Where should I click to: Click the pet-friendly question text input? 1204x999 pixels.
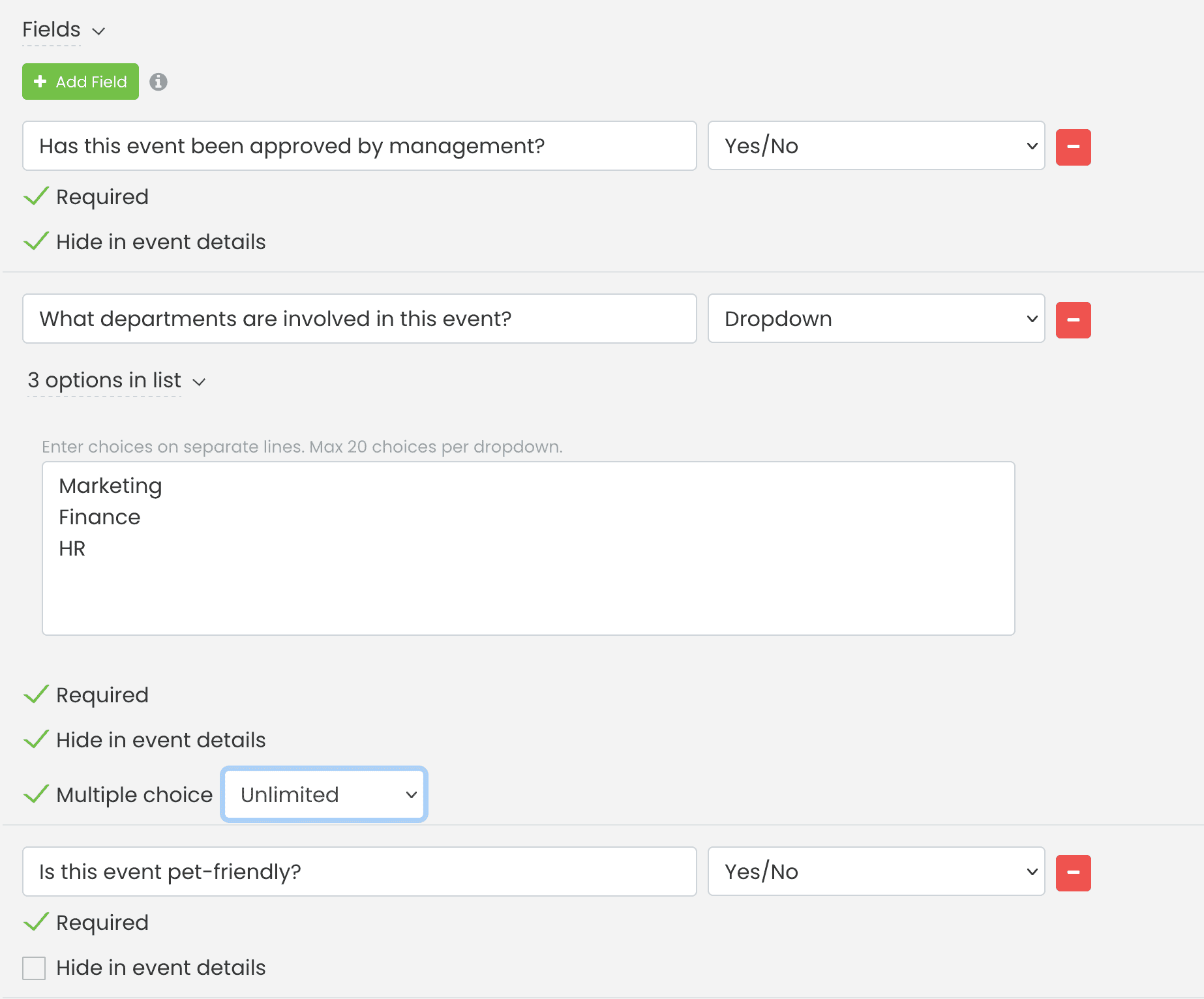tap(359, 872)
